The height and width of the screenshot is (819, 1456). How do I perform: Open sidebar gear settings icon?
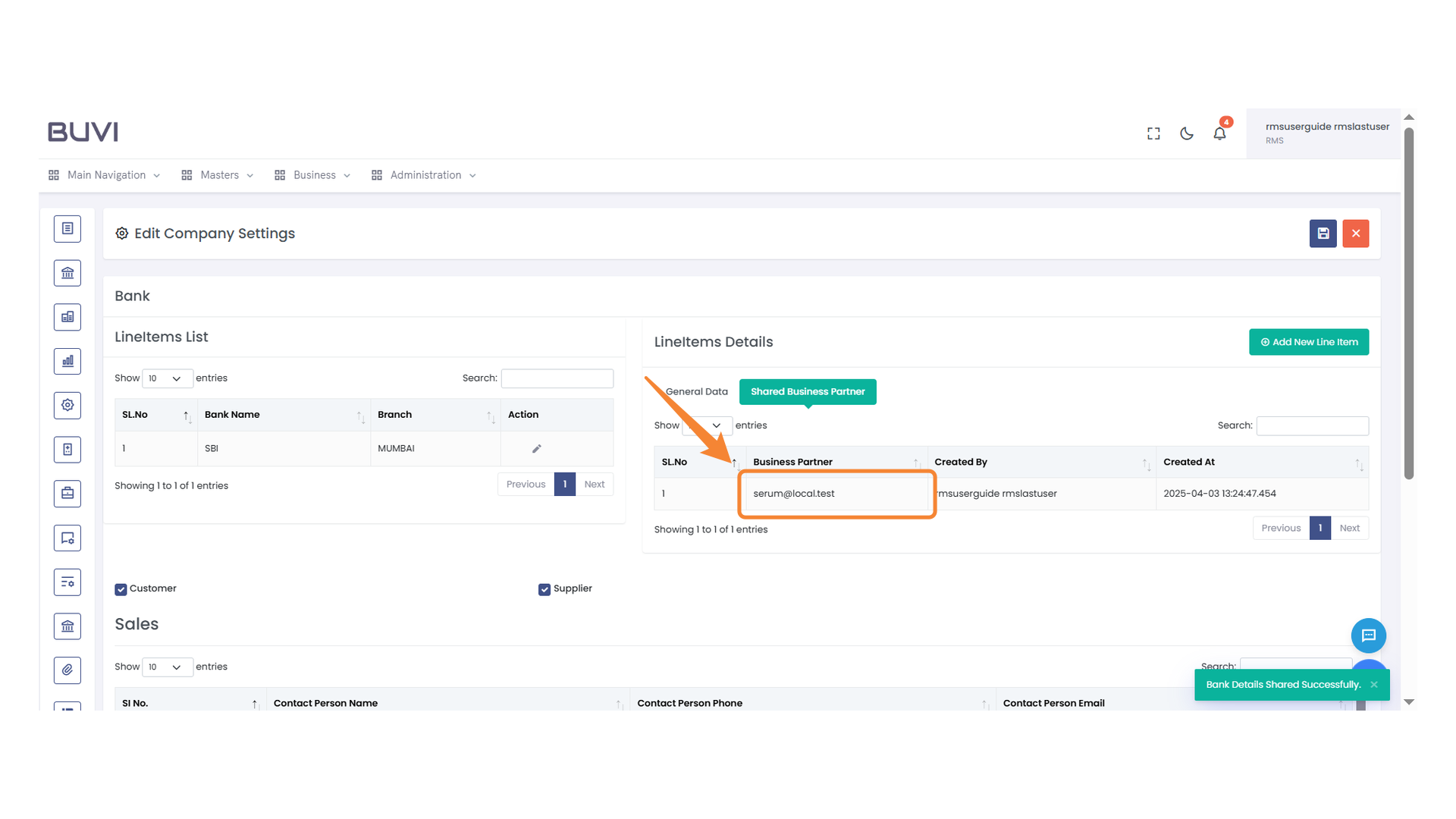pyautogui.click(x=67, y=405)
